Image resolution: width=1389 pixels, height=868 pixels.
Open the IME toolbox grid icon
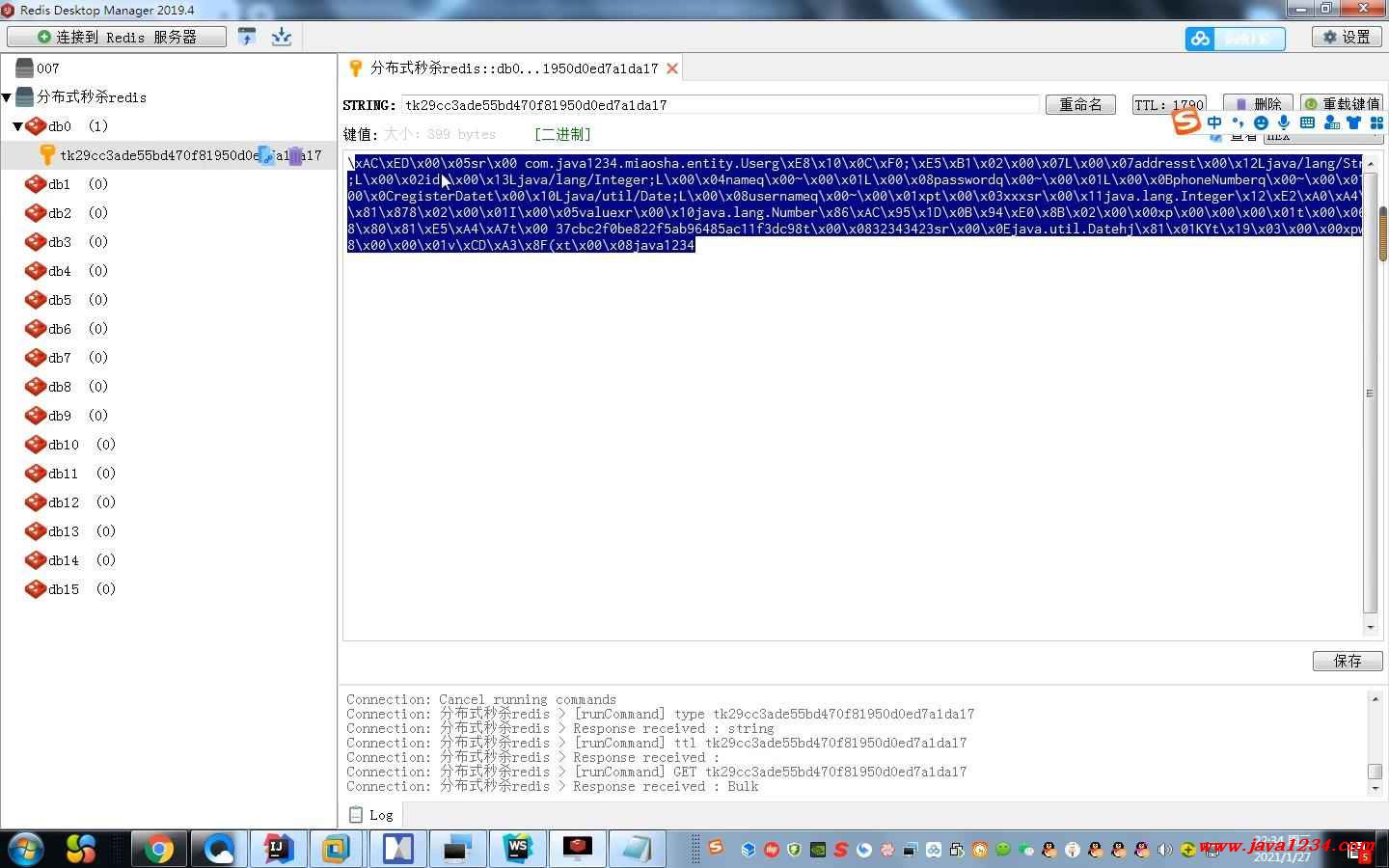pos(1376,122)
